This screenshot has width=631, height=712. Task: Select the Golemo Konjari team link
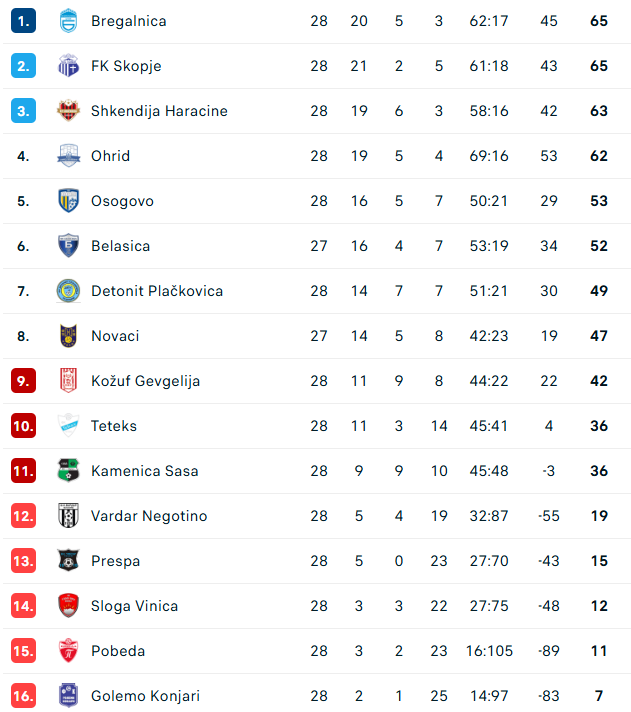point(145,696)
